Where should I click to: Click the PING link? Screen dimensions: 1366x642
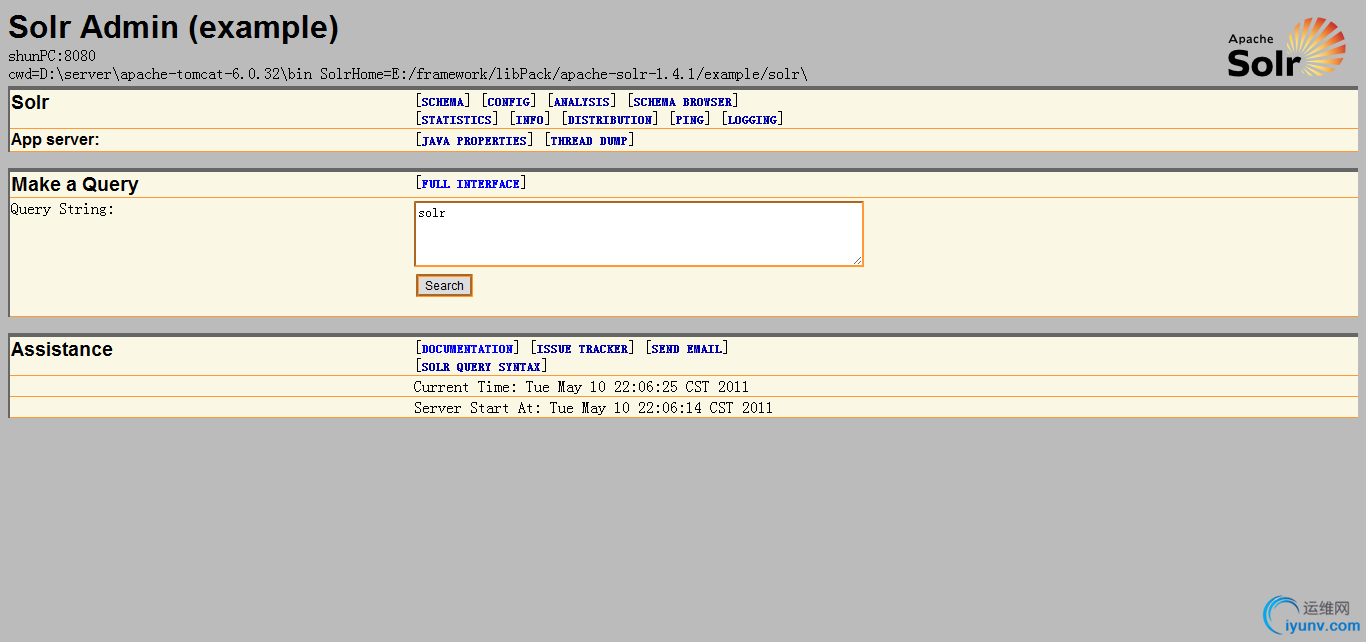coord(690,120)
